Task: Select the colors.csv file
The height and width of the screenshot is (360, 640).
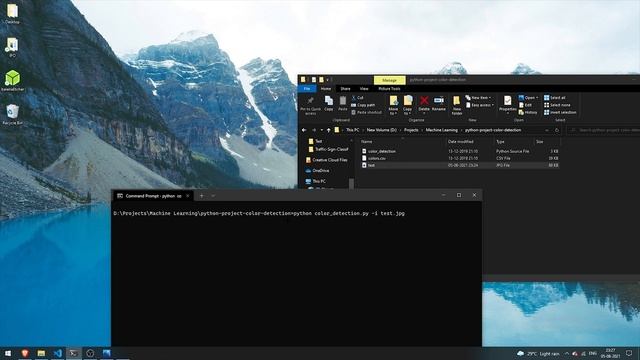Action: [x=460, y=158]
